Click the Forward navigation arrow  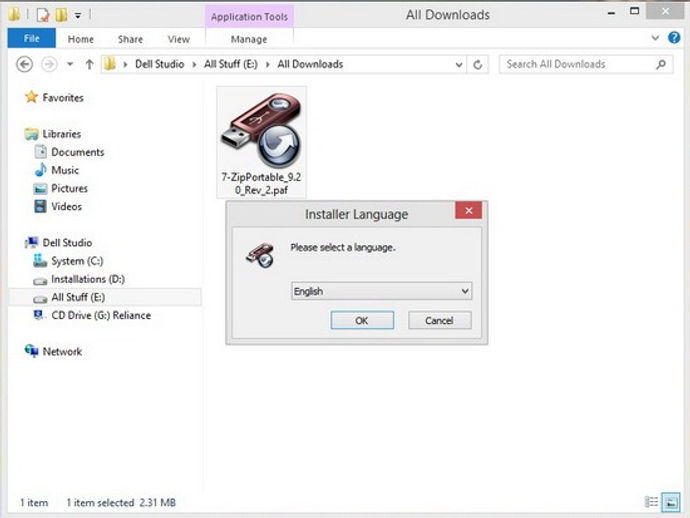pos(49,64)
